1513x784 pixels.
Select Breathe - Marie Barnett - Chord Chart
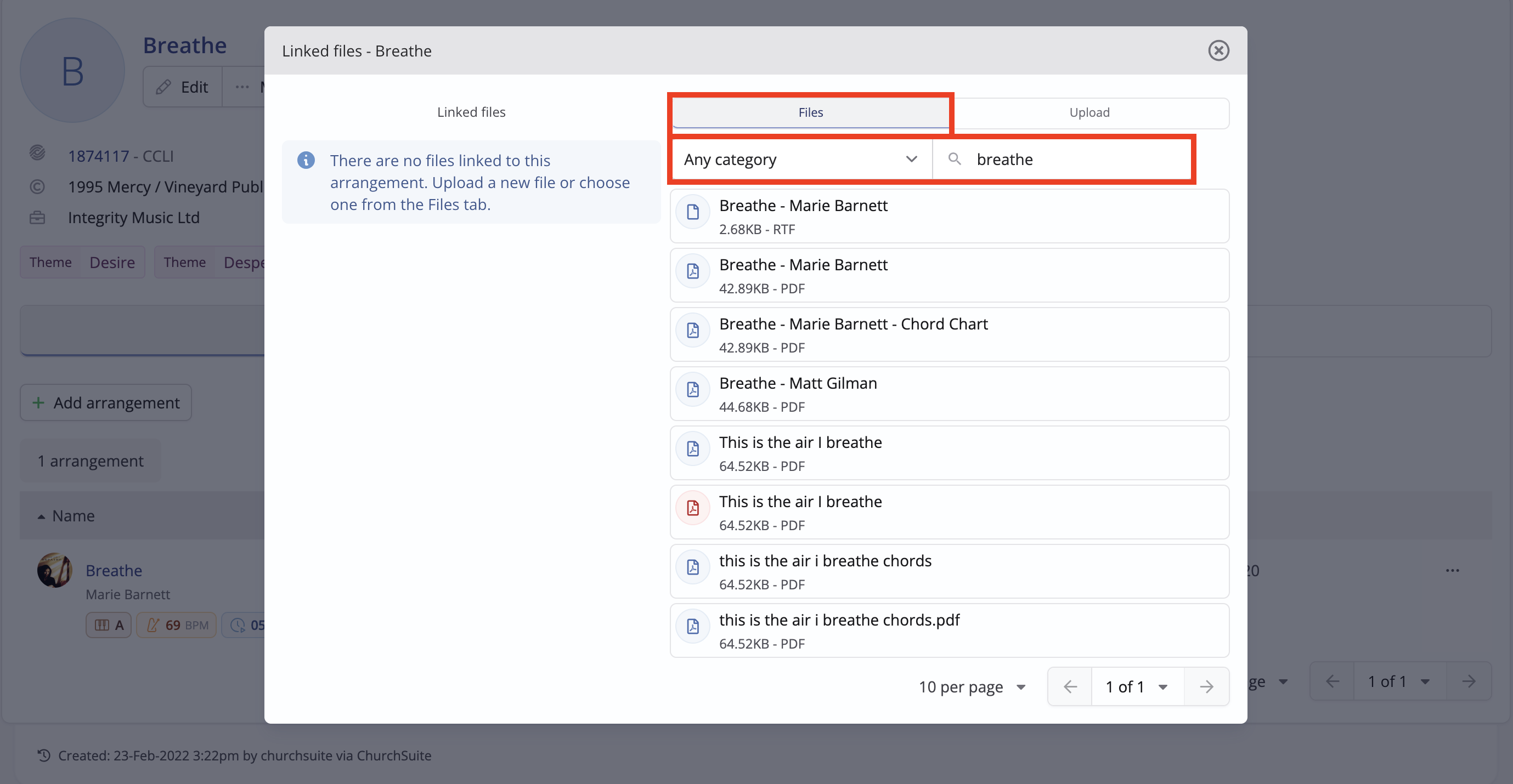(x=949, y=334)
